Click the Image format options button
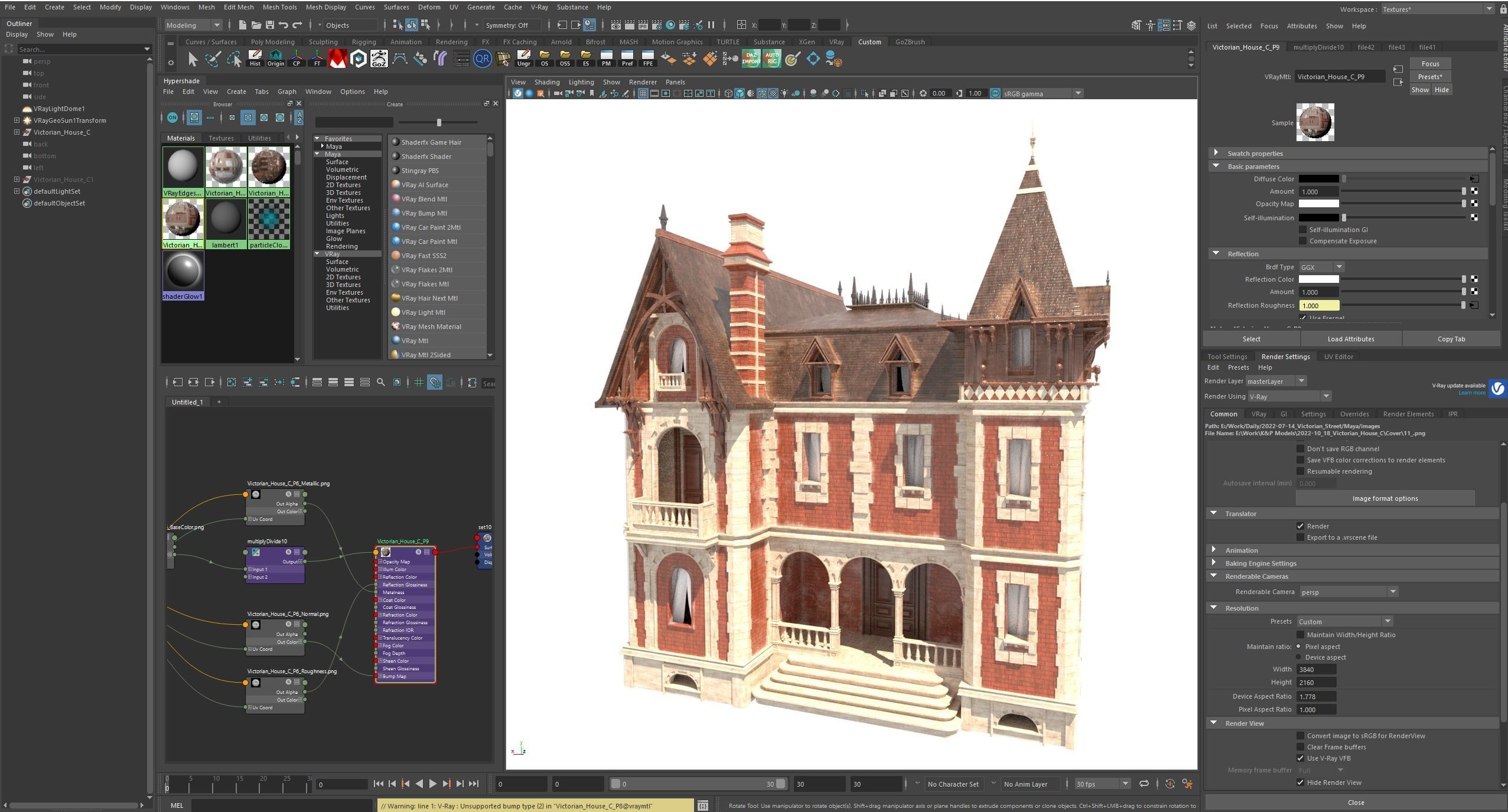The image size is (1508, 812). 1385,498
